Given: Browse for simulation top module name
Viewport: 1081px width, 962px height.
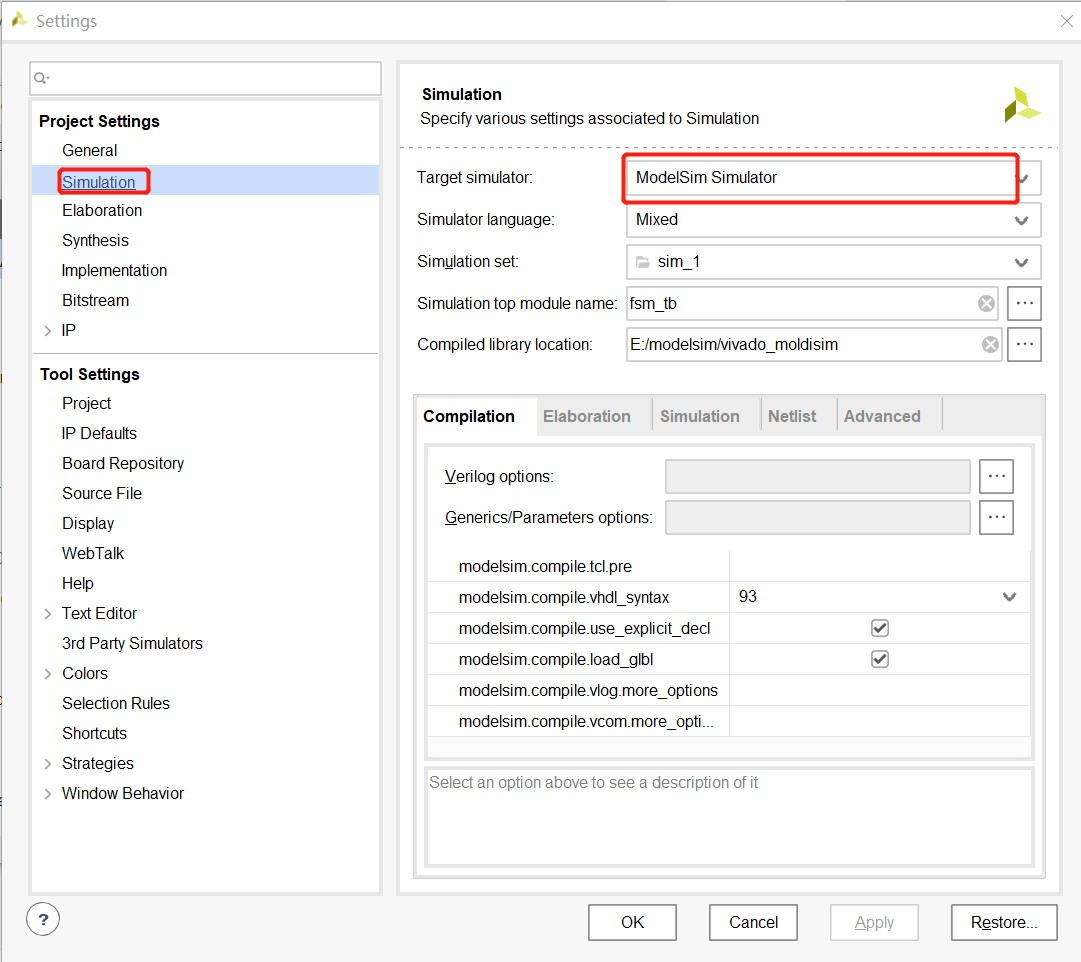Looking at the screenshot, I should (x=1024, y=303).
